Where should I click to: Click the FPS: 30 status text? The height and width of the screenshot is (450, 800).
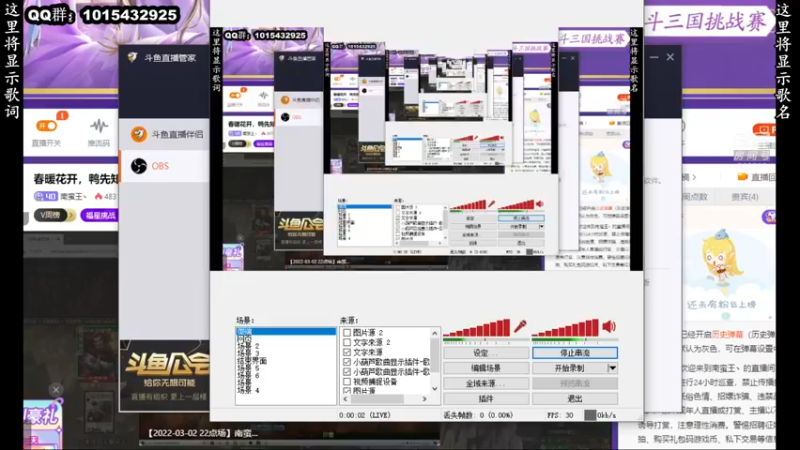[x=560, y=415]
